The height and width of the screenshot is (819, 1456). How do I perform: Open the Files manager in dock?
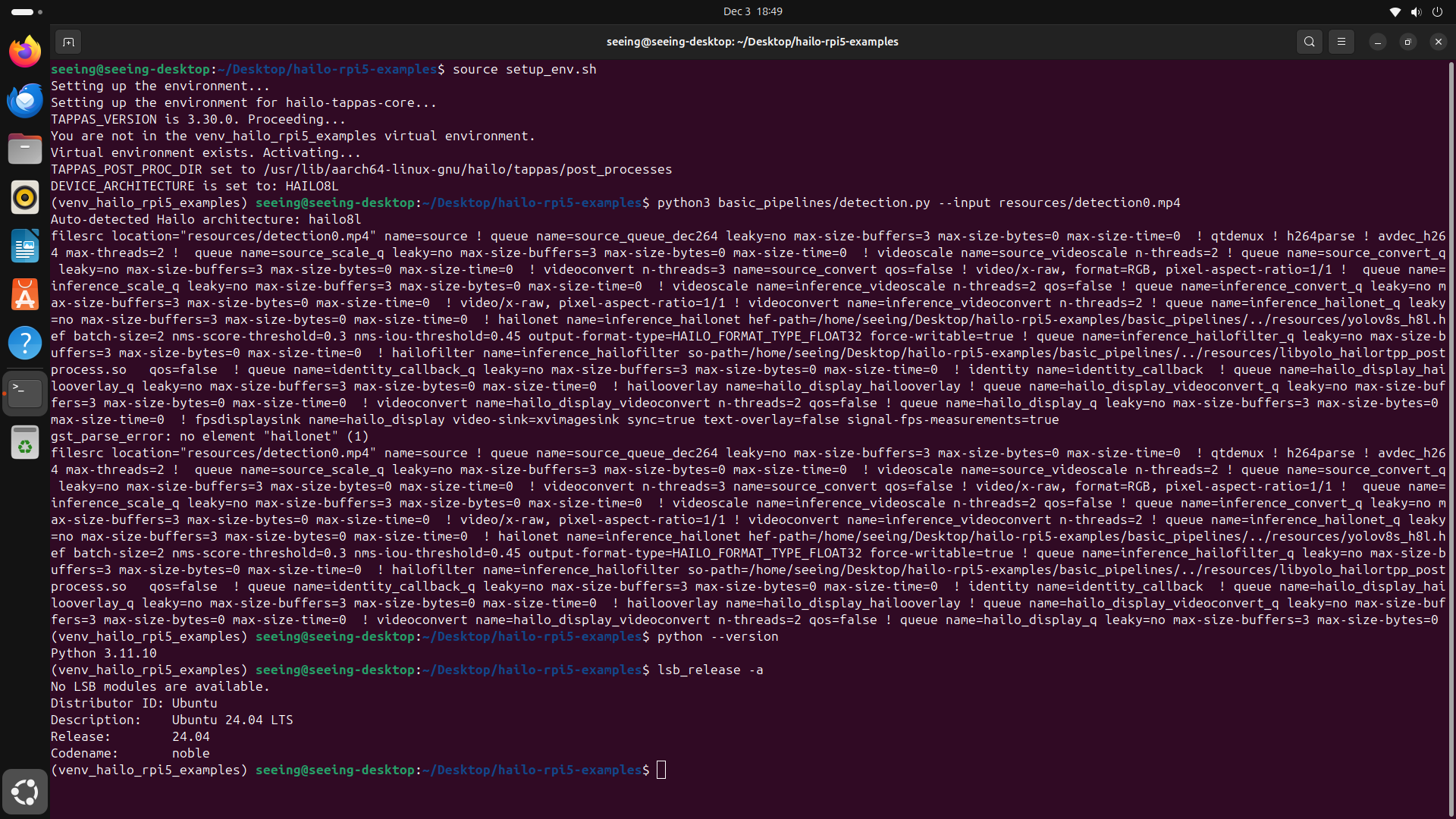pos(25,149)
